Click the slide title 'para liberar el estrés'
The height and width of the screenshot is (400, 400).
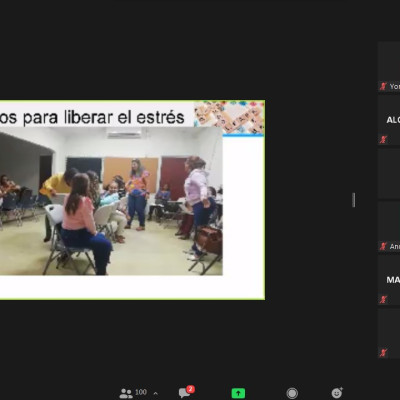click(104, 117)
